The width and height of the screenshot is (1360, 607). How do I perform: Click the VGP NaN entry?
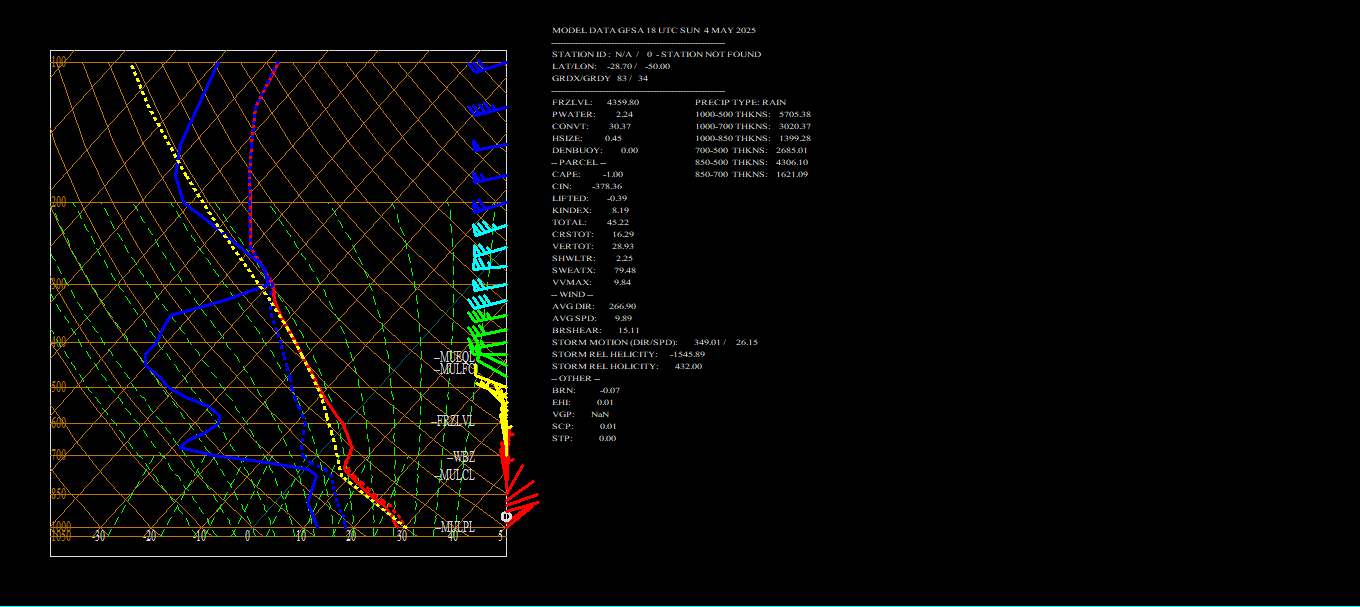tap(580, 414)
